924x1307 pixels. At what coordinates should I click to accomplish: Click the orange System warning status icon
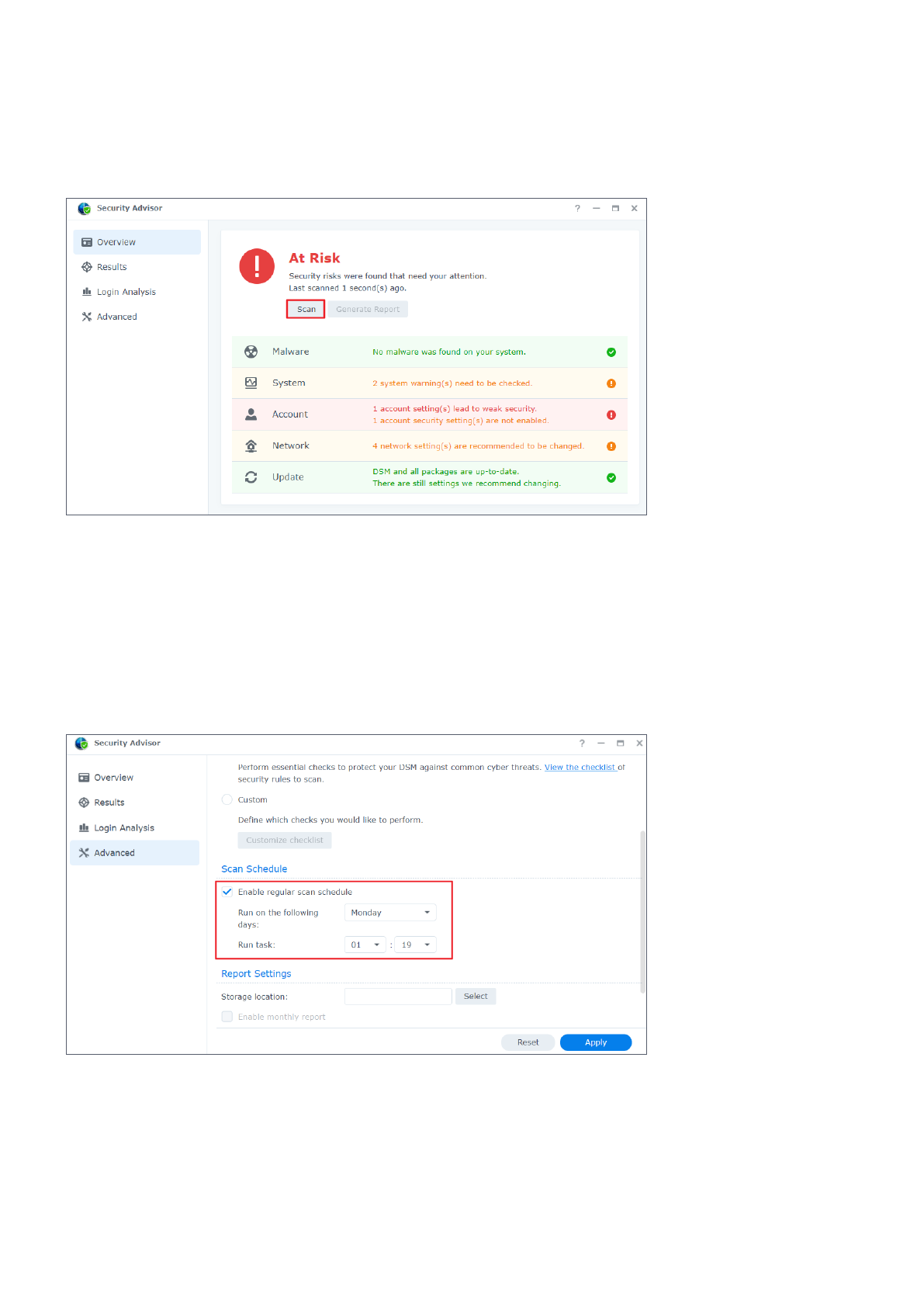pos(611,383)
